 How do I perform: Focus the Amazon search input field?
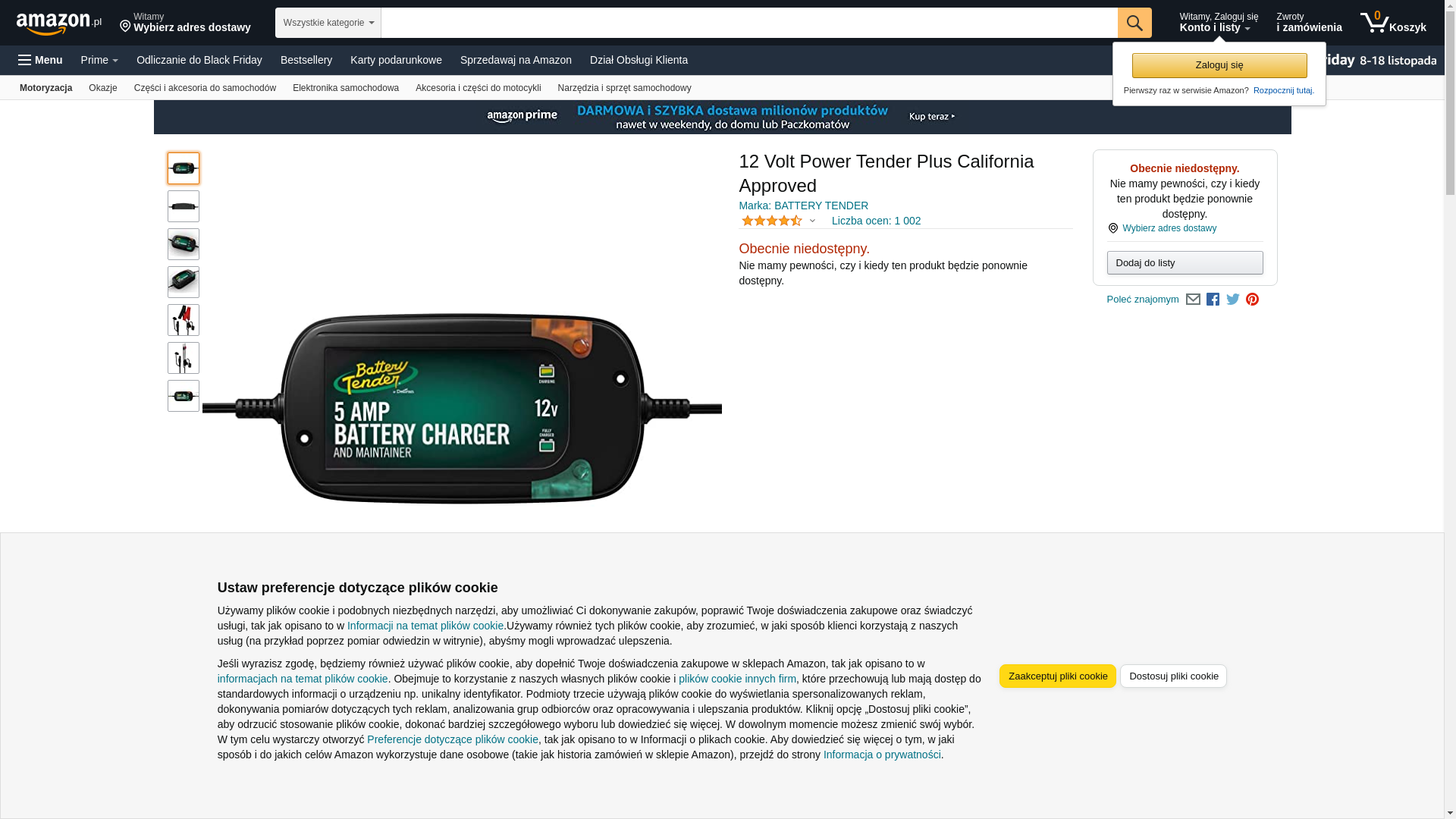(x=749, y=23)
